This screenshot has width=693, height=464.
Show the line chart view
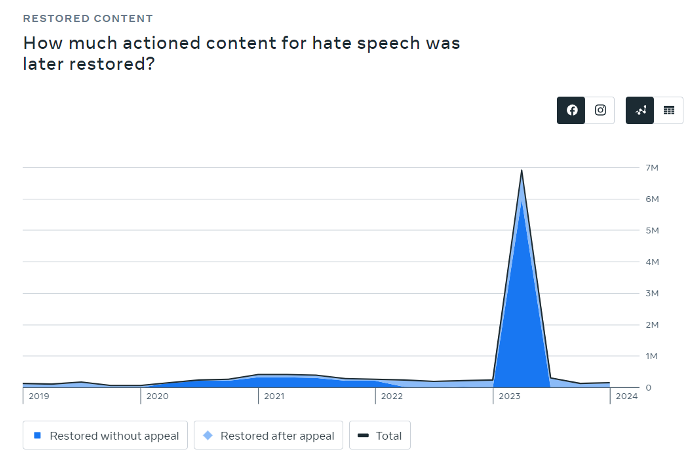(640, 110)
